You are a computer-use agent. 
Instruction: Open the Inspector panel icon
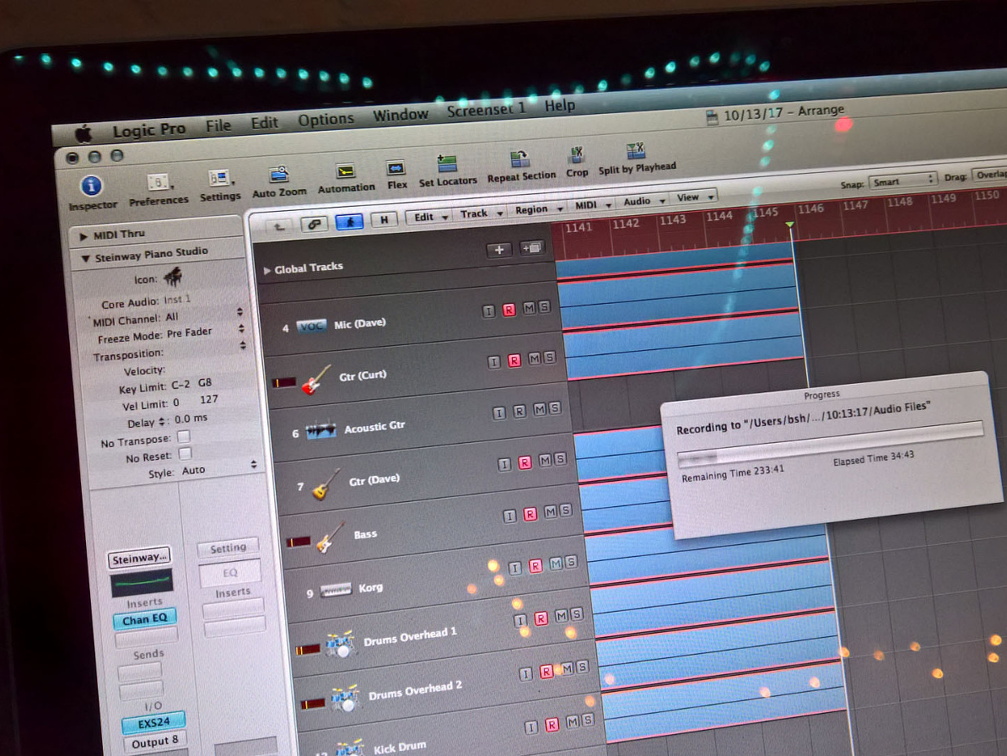point(91,186)
